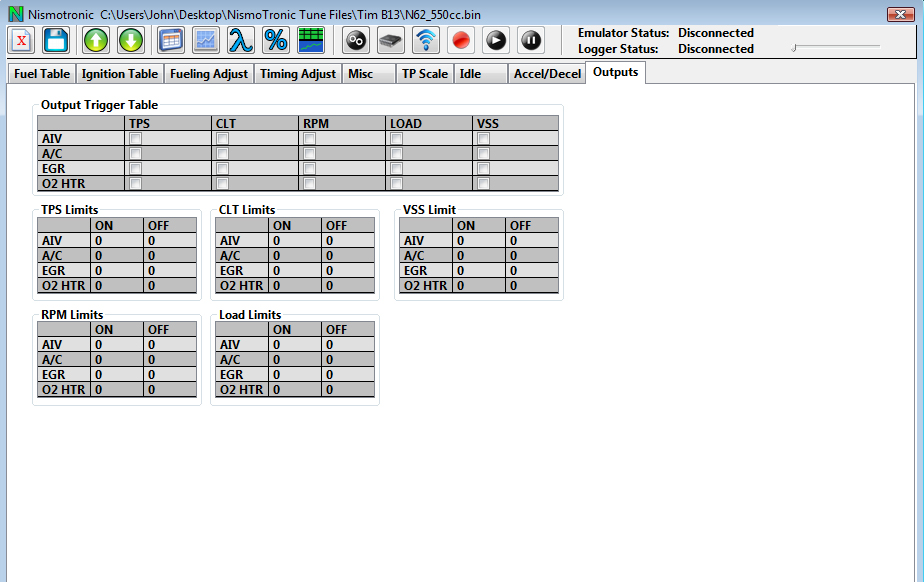Click the red X document icon
This screenshot has width=924, height=582.
pyautogui.click(x=22, y=40)
